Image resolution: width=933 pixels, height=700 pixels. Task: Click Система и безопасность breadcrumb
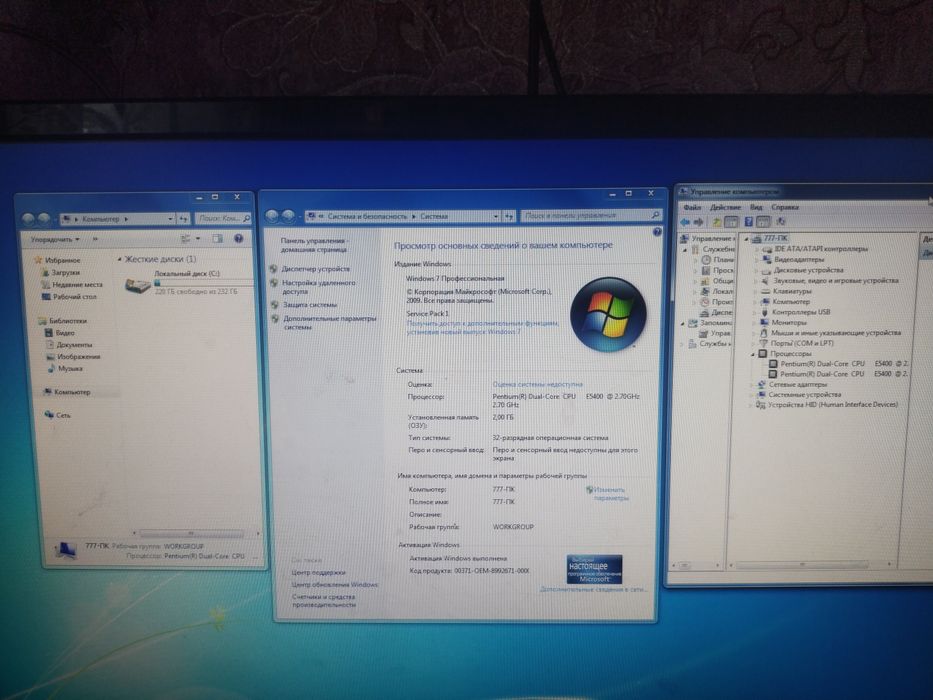367,216
